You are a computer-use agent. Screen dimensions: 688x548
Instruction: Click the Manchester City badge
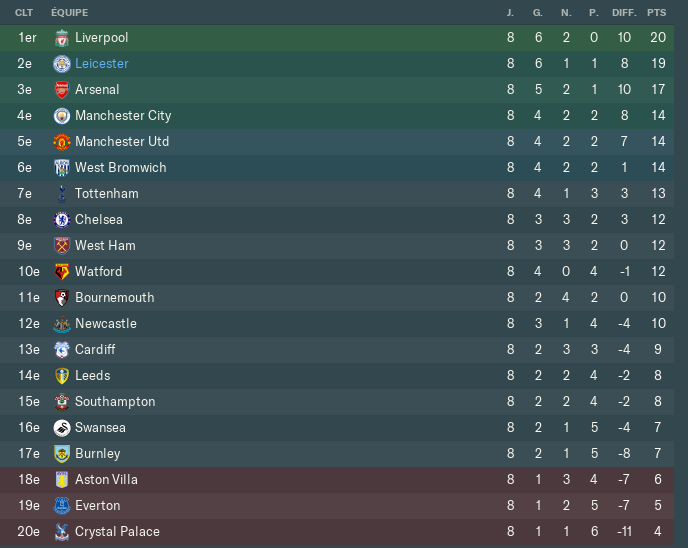(x=61, y=116)
